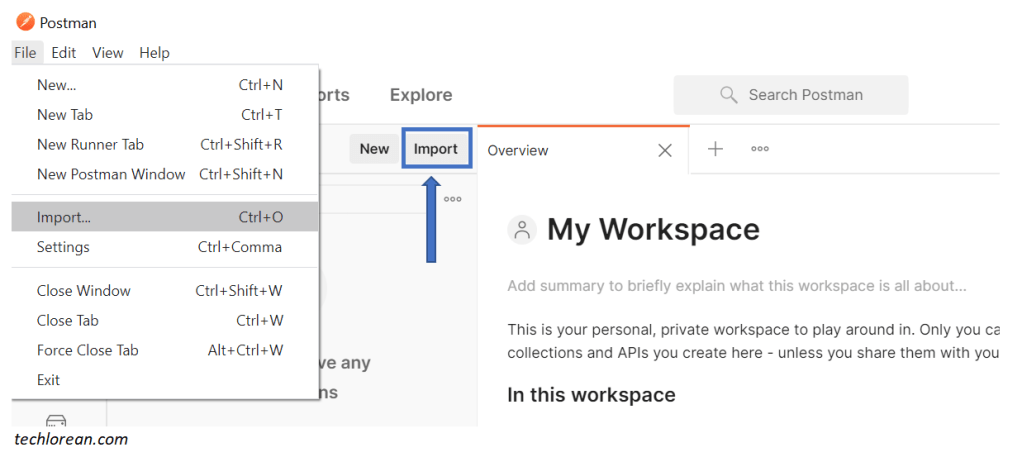Choose Force Close Tab menu entry

165,350
